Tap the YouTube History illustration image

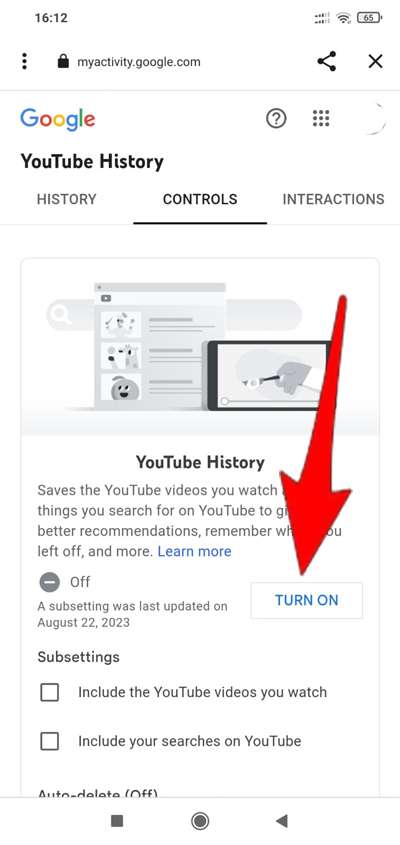click(200, 348)
